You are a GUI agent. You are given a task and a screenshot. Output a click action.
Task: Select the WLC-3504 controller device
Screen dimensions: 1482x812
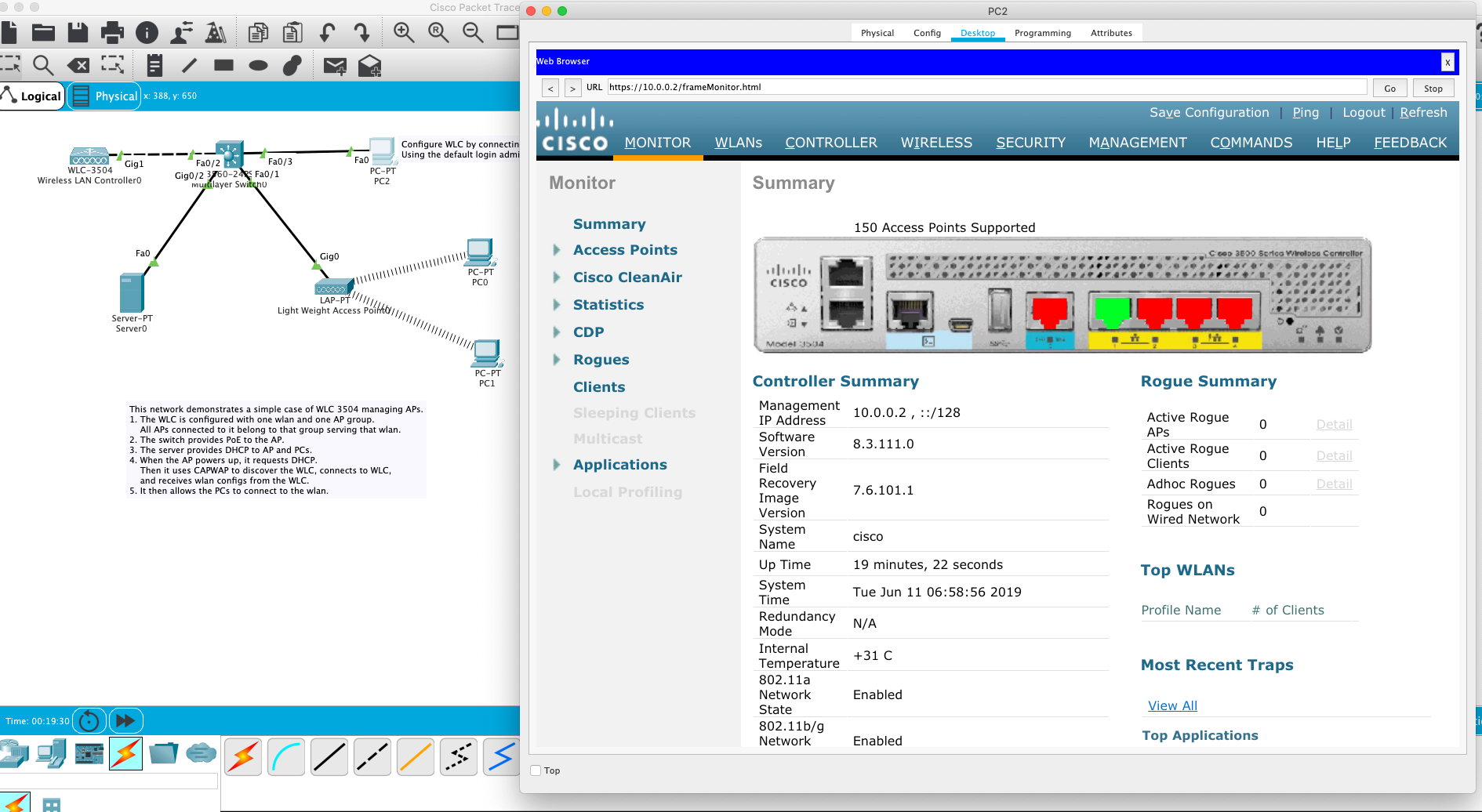pyautogui.click(x=89, y=155)
